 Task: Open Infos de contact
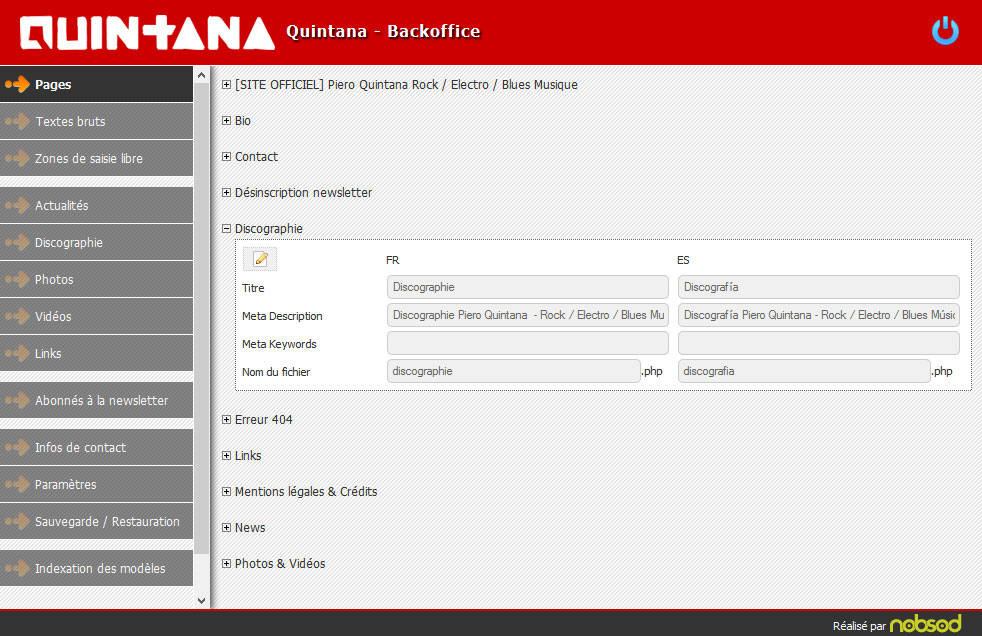(x=96, y=447)
